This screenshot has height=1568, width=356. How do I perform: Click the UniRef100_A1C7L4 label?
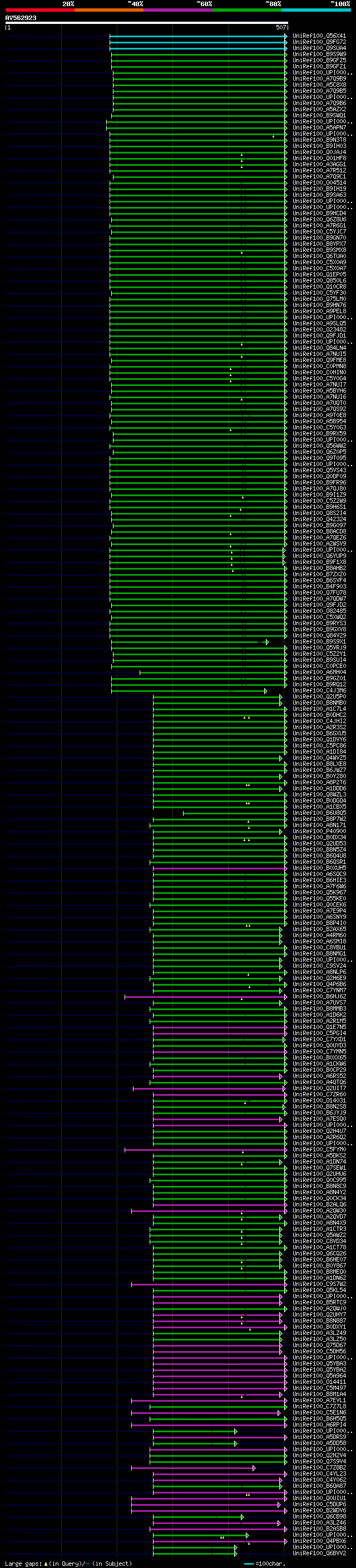319,709
